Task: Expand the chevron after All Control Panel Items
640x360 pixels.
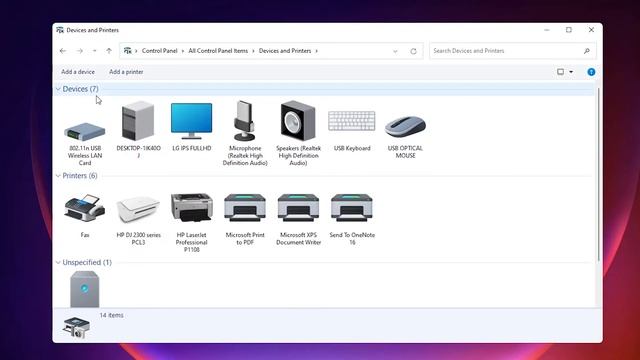Action: pyautogui.click(x=253, y=51)
